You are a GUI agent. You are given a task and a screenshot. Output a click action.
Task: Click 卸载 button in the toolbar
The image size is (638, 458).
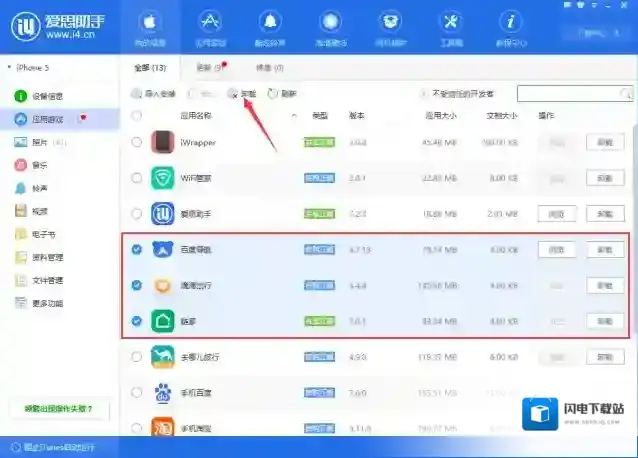coord(242,93)
